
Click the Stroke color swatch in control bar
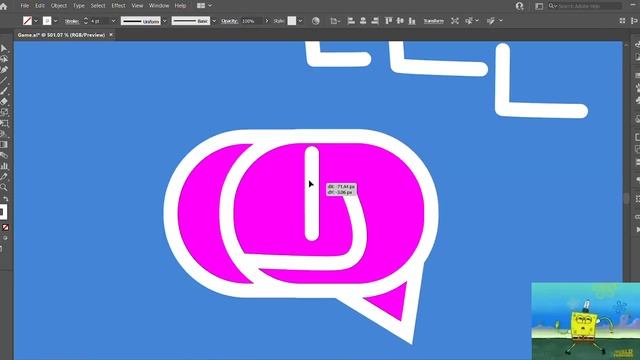(x=47, y=21)
